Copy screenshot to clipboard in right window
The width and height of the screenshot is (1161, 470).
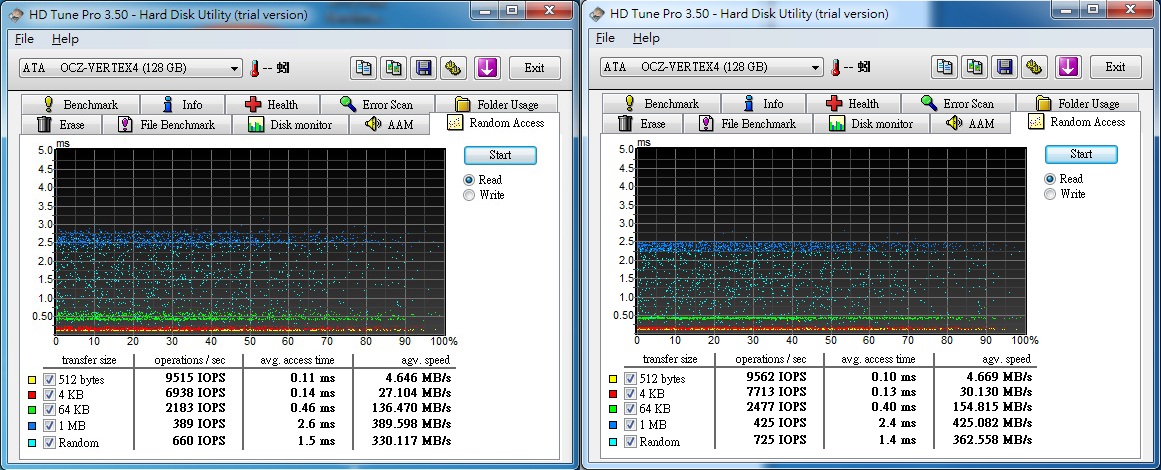(x=975, y=67)
